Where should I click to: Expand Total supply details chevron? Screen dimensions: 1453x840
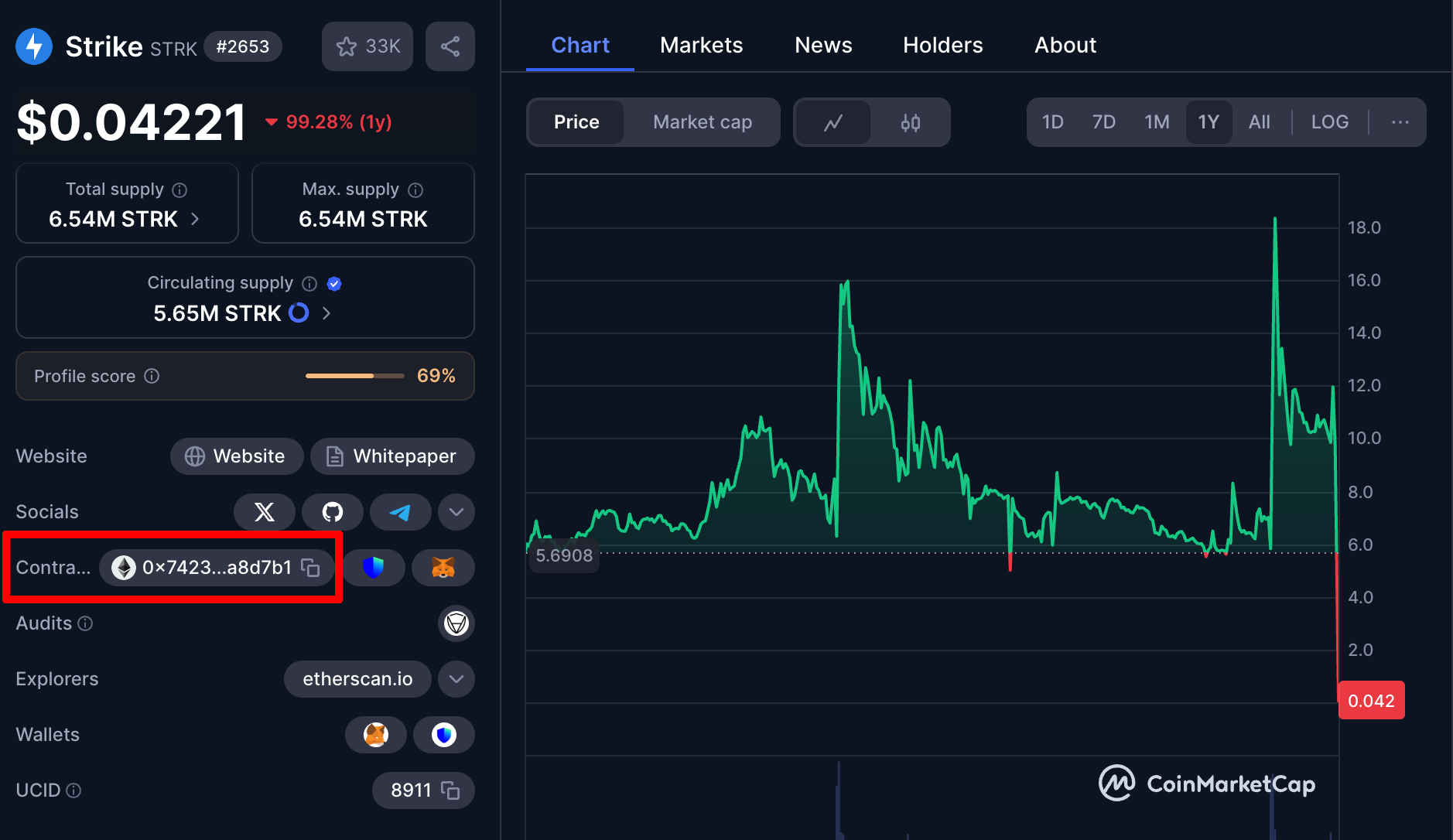(x=195, y=220)
